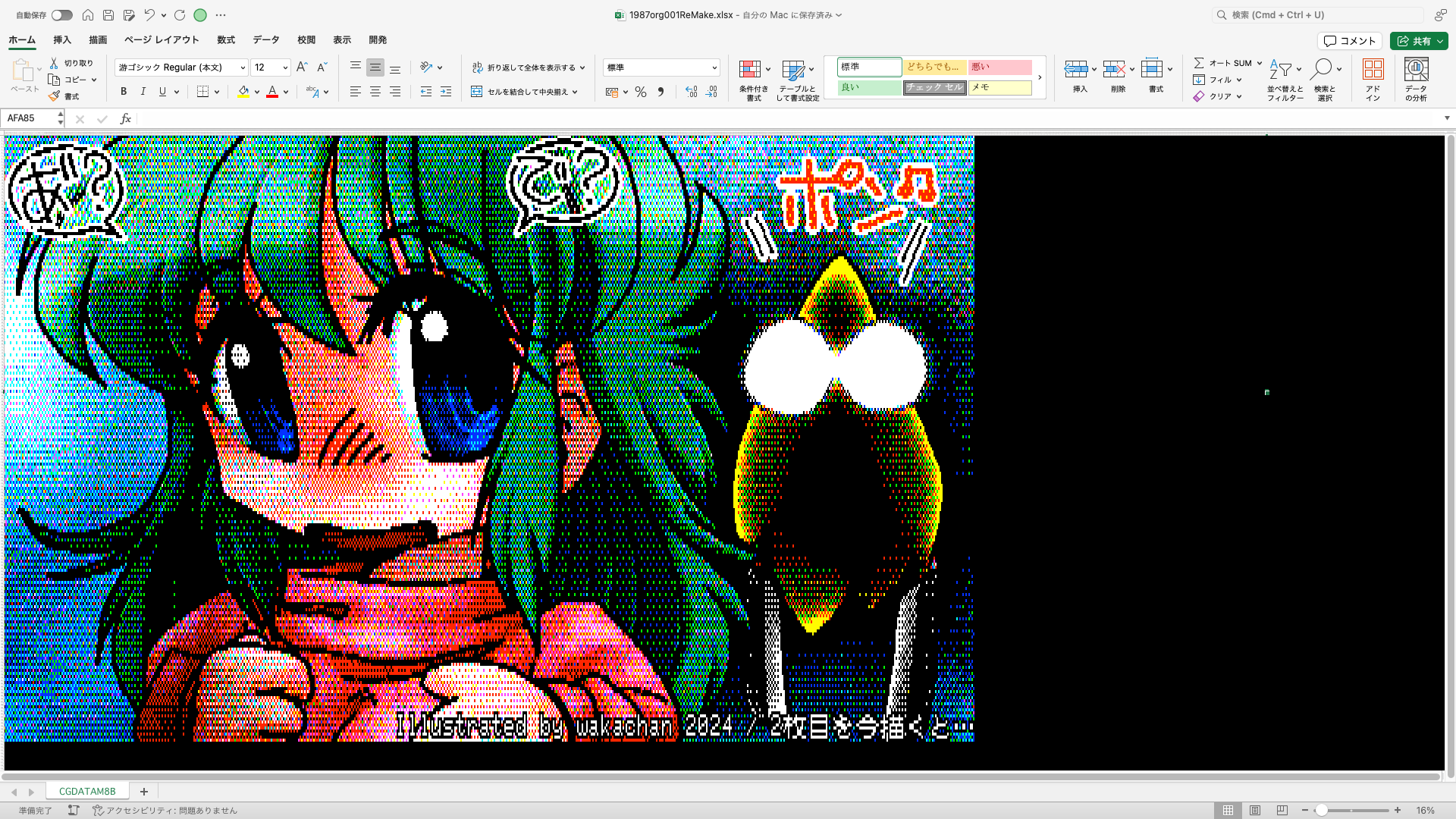Click the Undo arrow icon

pyautogui.click(x=149, y=15)
